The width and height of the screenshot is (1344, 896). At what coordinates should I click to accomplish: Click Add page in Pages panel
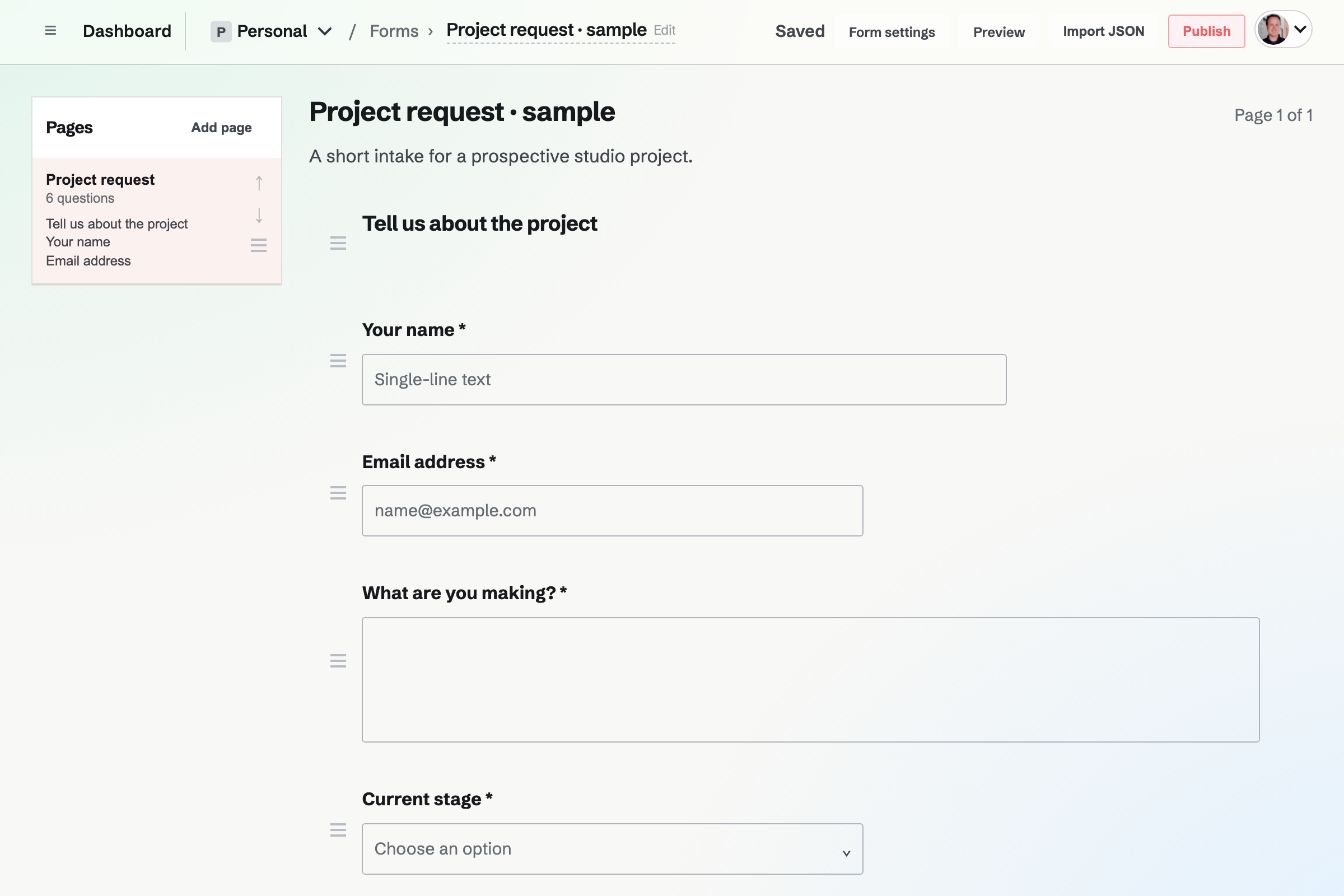(x=221, y=128)
